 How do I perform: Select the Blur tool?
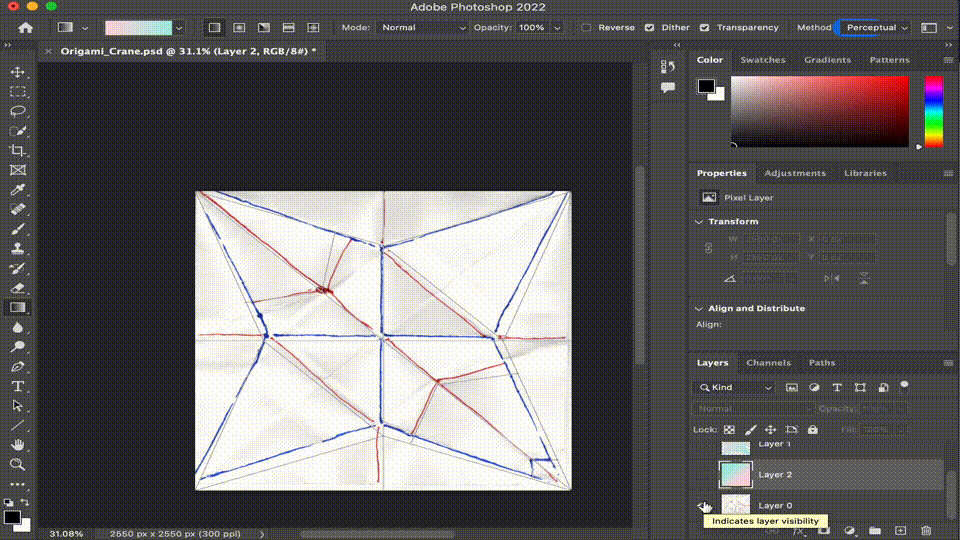pos(18,328)
